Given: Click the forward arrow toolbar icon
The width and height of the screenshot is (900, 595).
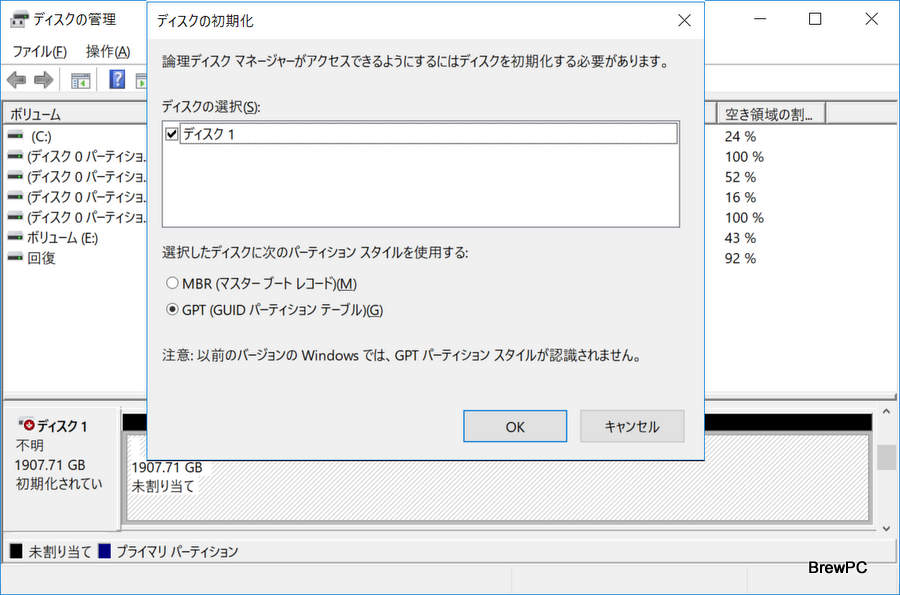Looking at the screenshot, I should pos(43,80).
